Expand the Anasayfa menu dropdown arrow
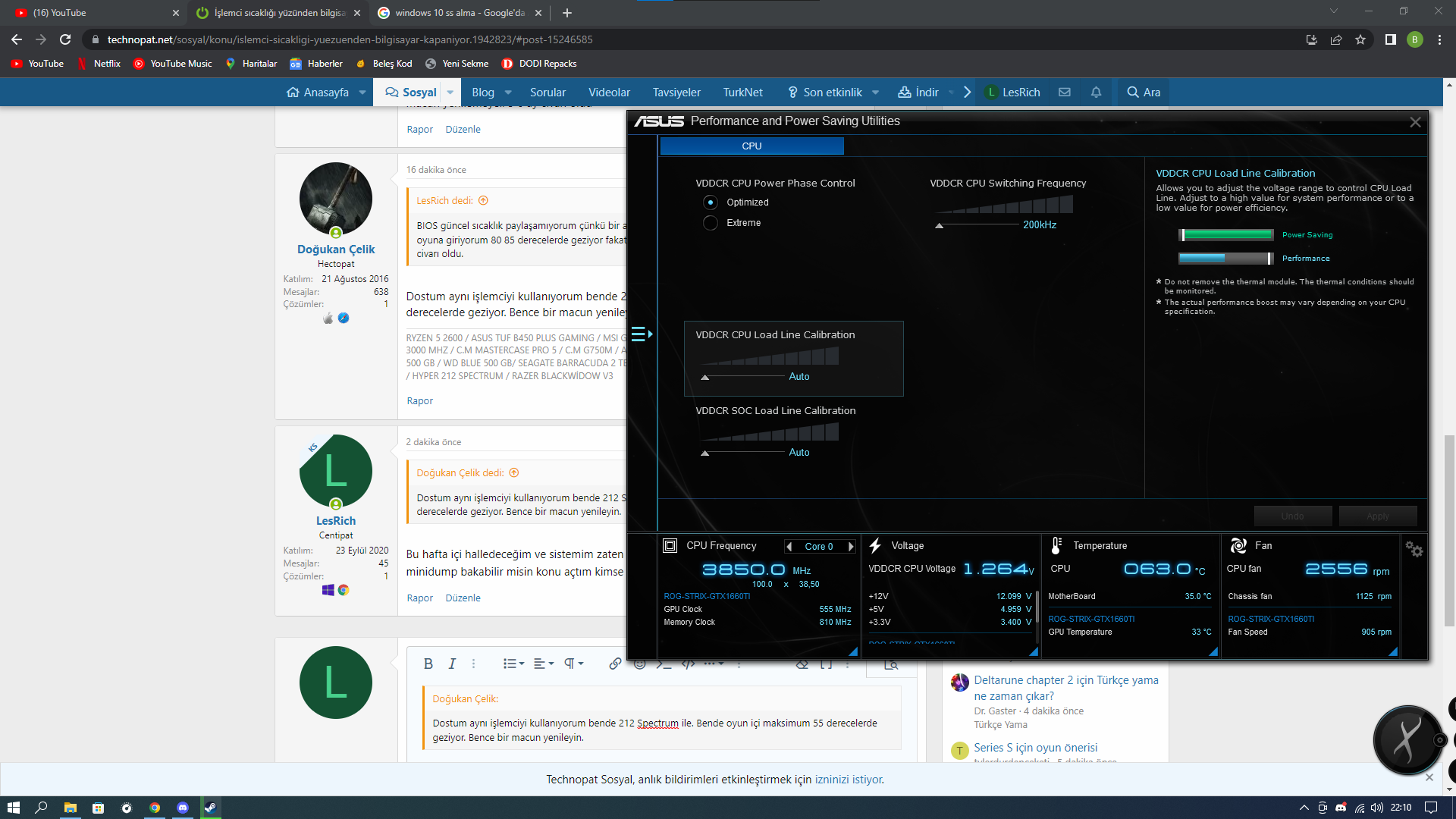The image size is (1456, 819). (362, 93)
